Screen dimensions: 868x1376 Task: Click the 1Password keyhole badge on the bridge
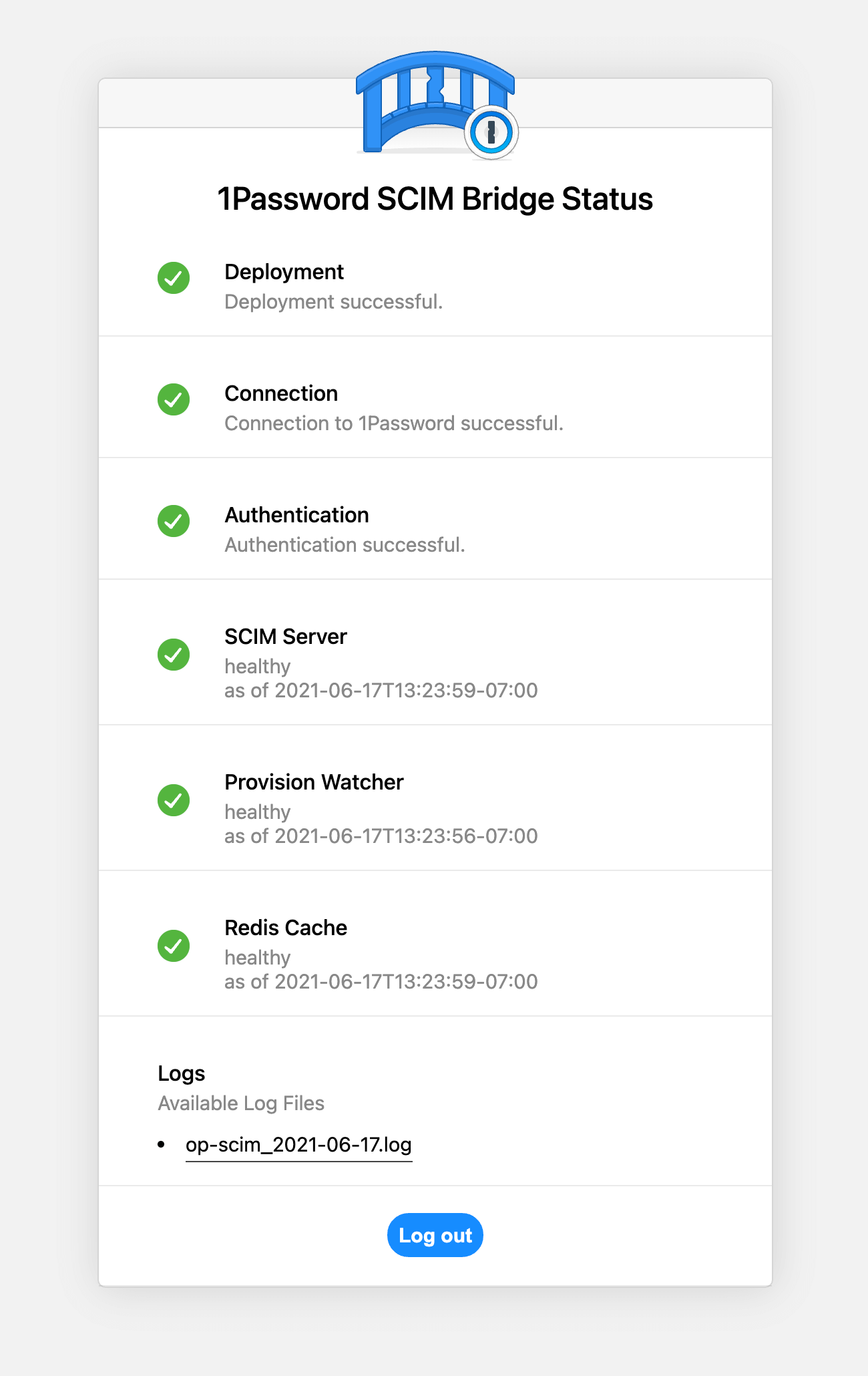coord(491,132)
